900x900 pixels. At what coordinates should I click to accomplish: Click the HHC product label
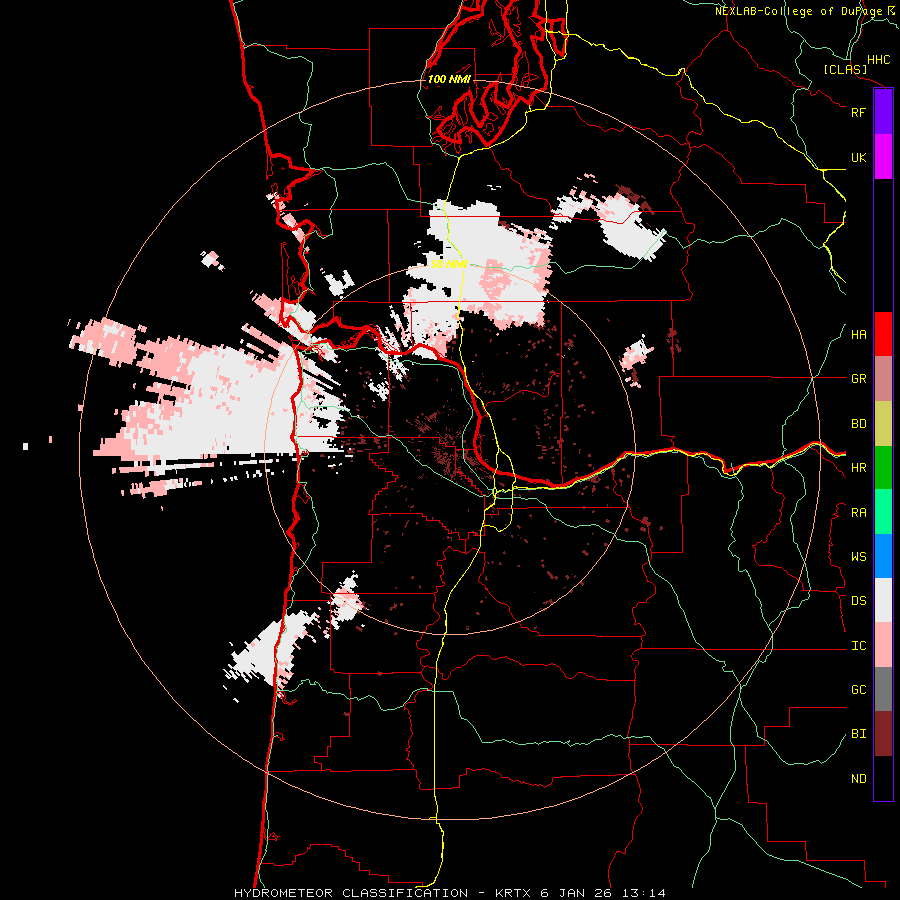(x=878, y=60)
